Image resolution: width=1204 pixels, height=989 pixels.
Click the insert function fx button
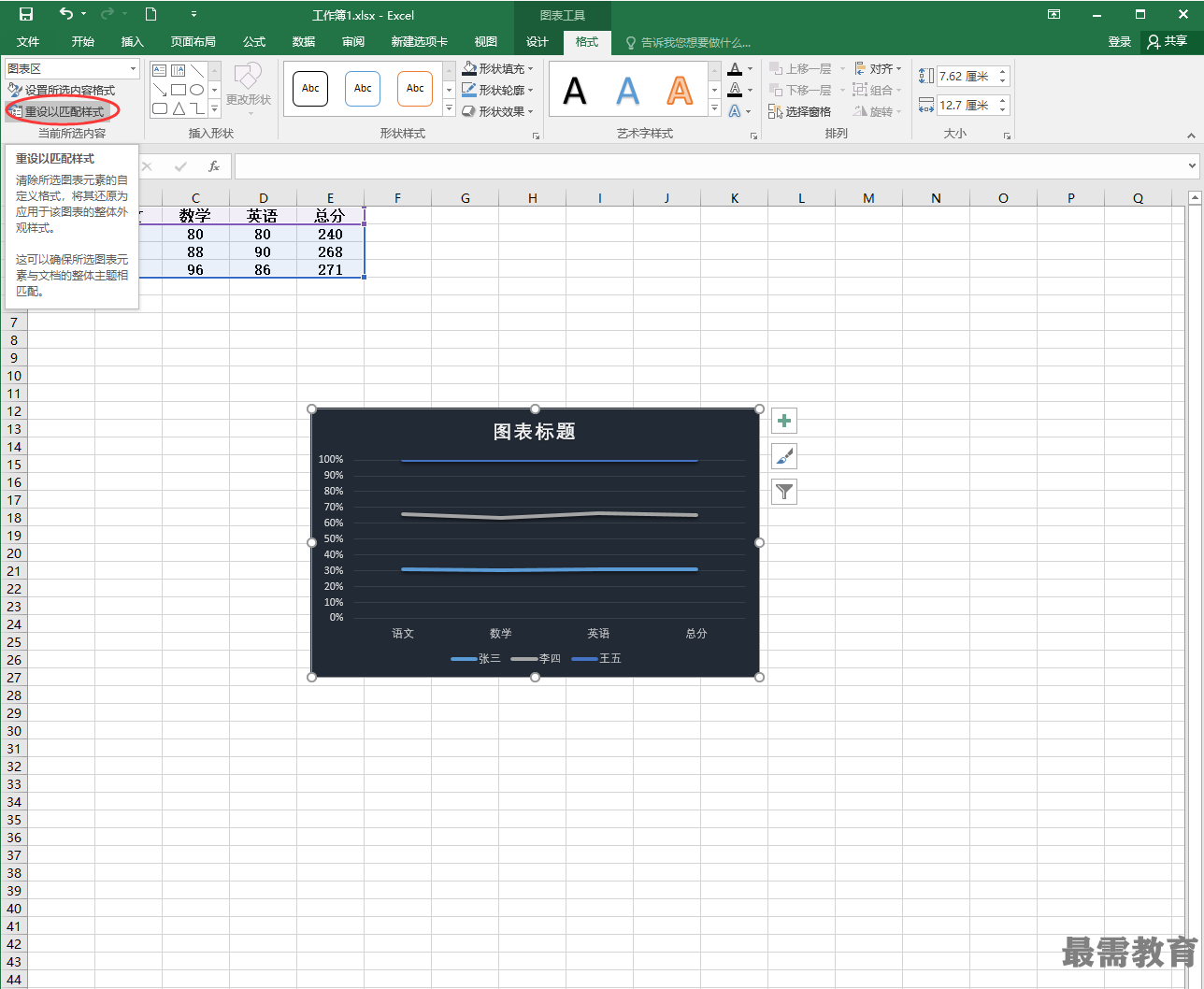(x=214, y=166)
